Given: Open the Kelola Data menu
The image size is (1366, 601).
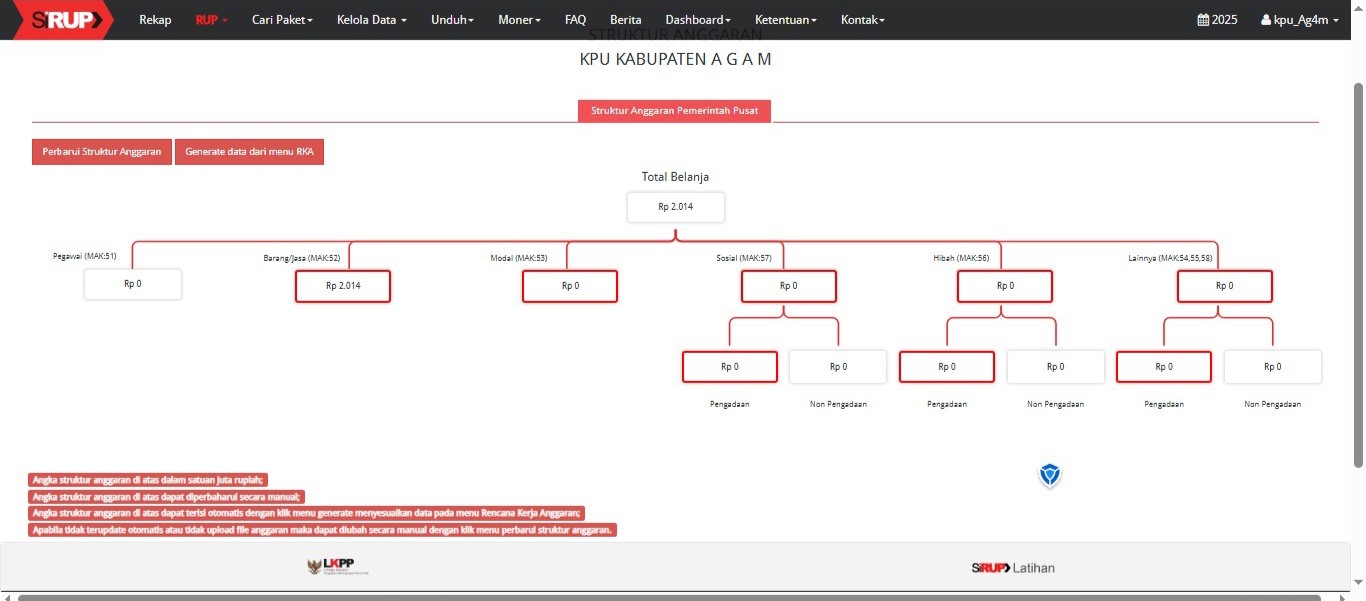Looking at the screenshot, I should (x=371, y=20).
